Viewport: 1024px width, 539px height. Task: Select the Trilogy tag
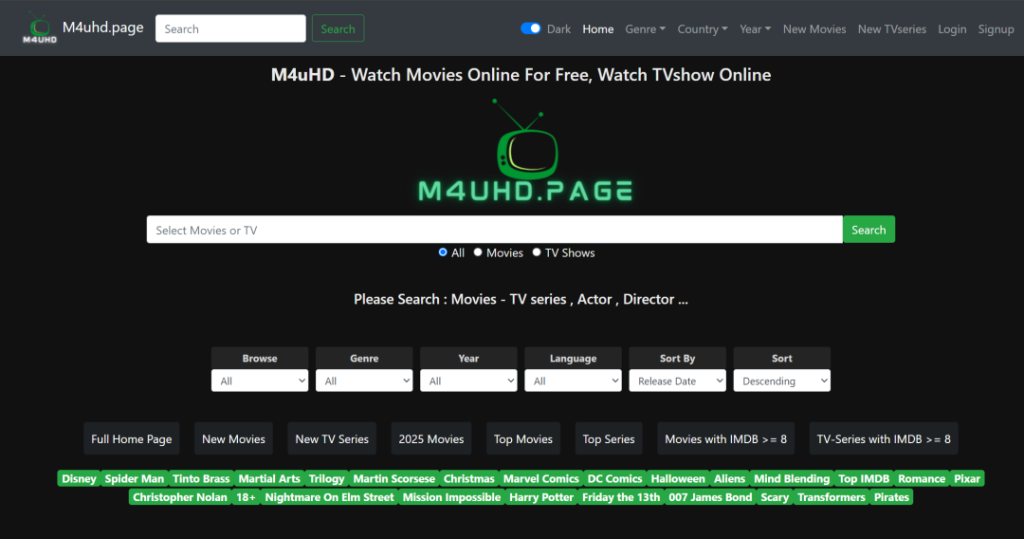point(327,479)
